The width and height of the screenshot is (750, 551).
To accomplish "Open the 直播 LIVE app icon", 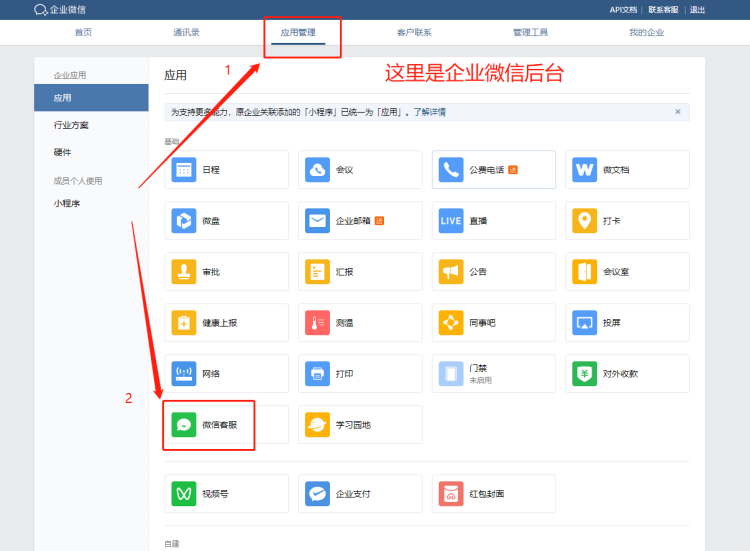I will 451,220.
